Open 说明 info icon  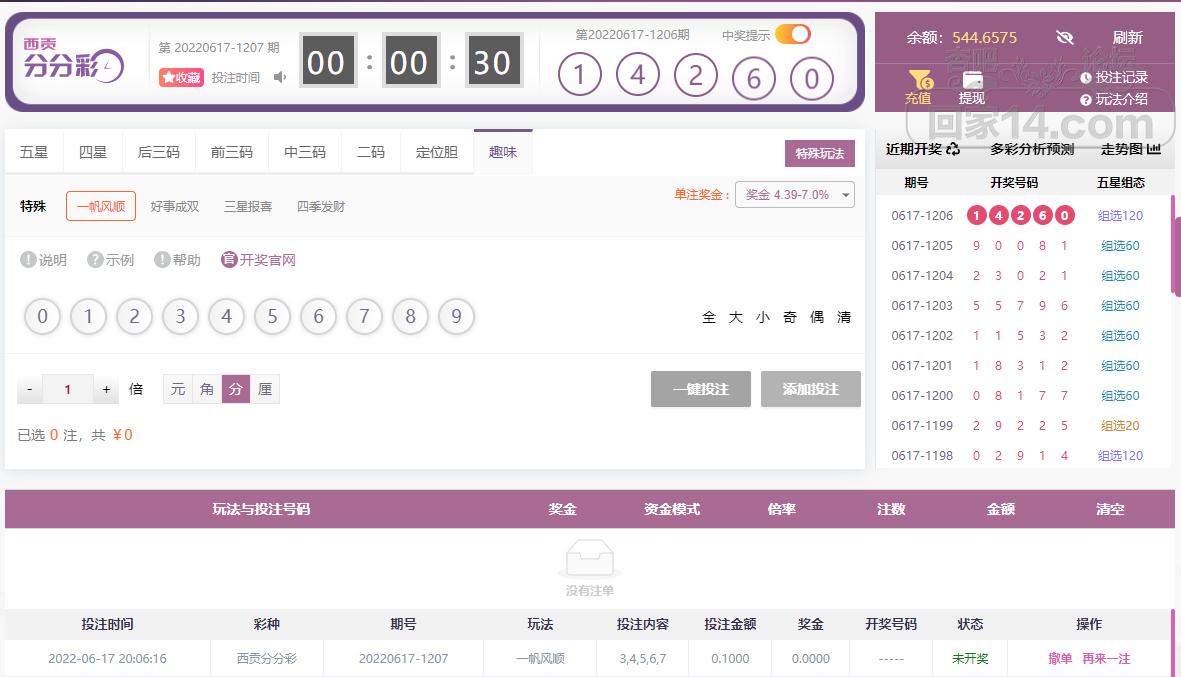tap(29, 260)
